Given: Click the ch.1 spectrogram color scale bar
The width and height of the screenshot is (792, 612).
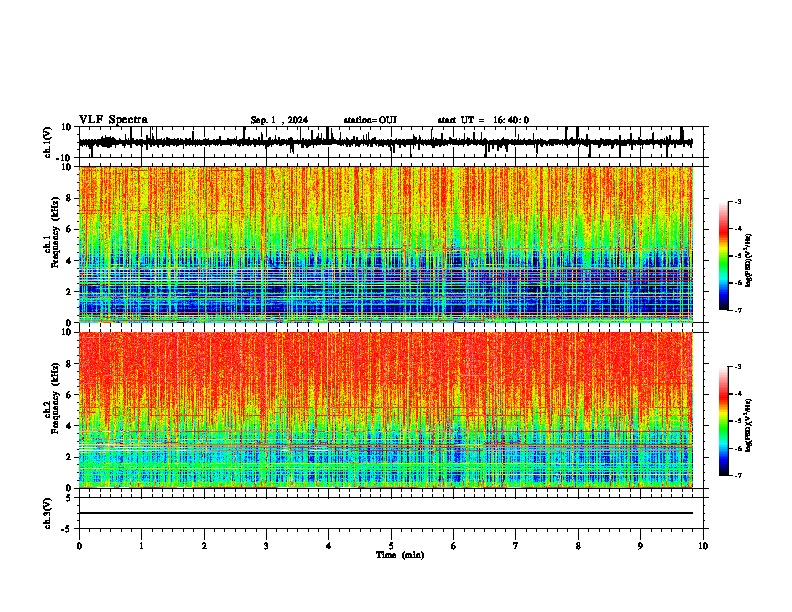Looking at the screenshot, I should [724, 256].
